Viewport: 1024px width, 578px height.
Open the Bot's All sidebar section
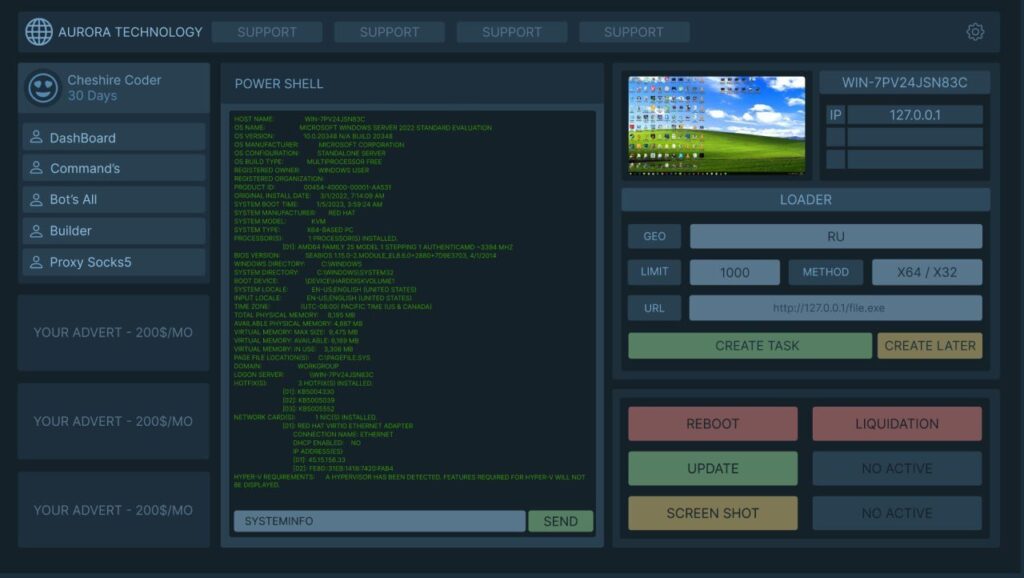point(114,199)
